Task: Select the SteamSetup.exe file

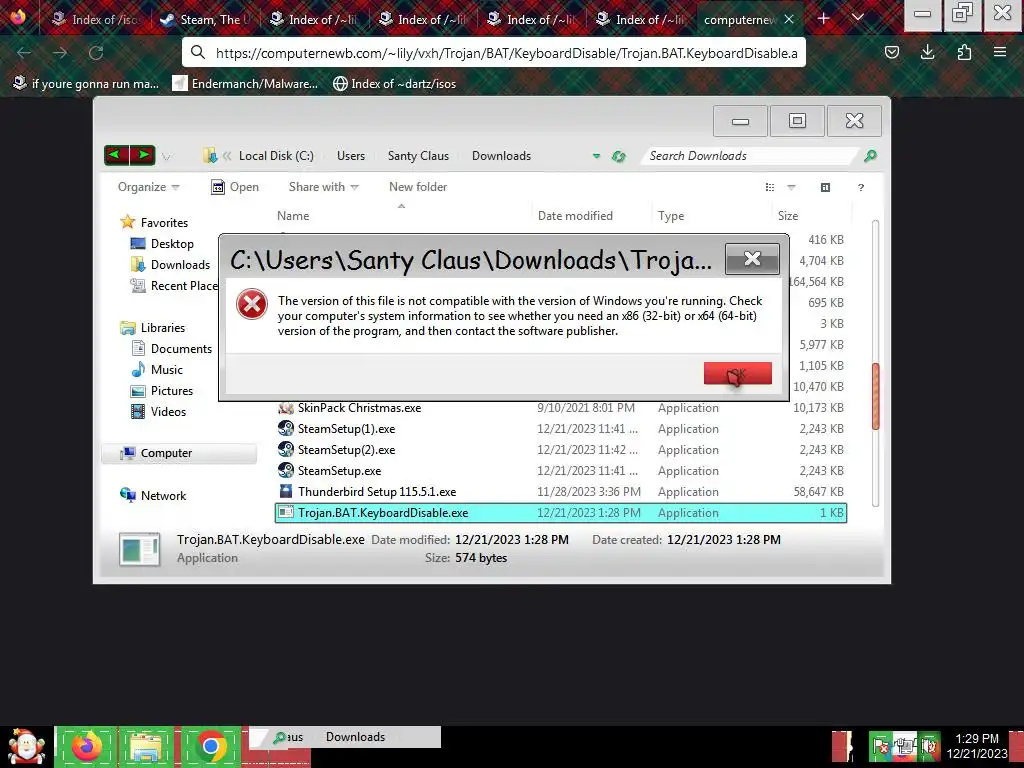Action: (x=560, y=471)
